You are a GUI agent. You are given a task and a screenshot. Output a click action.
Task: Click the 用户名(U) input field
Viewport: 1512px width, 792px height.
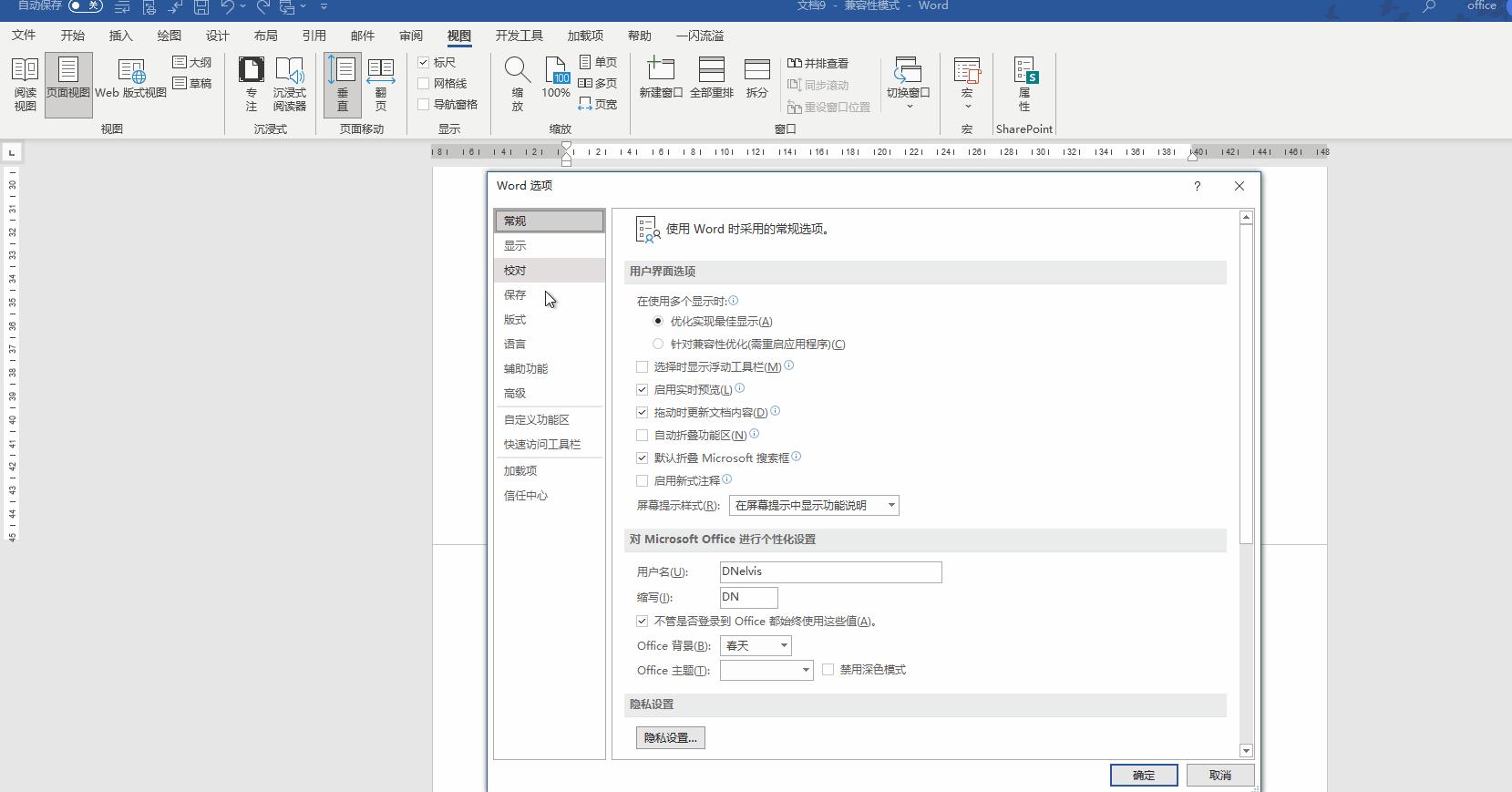[x=830, y=571]
